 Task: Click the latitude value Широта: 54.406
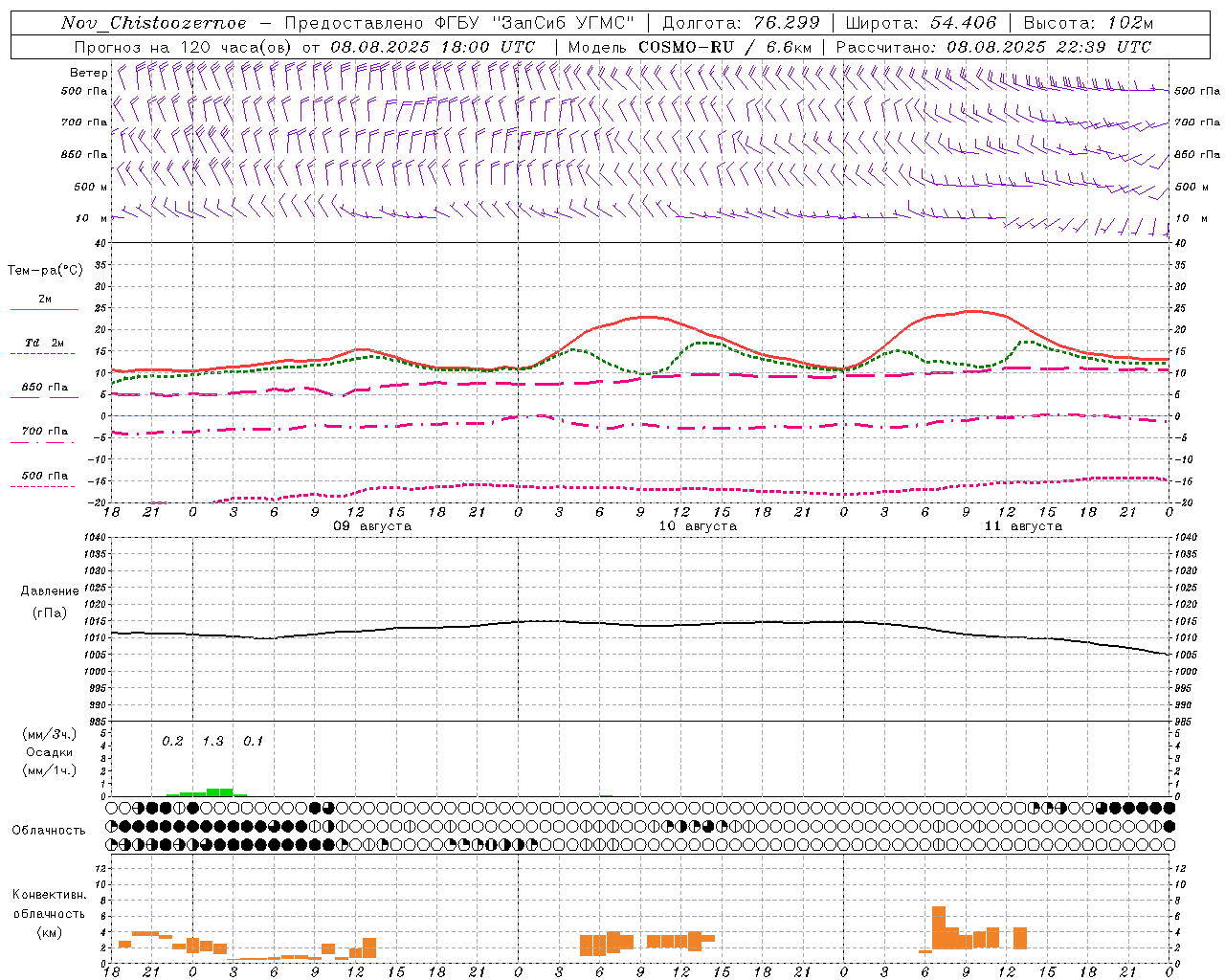click(922, 23)
